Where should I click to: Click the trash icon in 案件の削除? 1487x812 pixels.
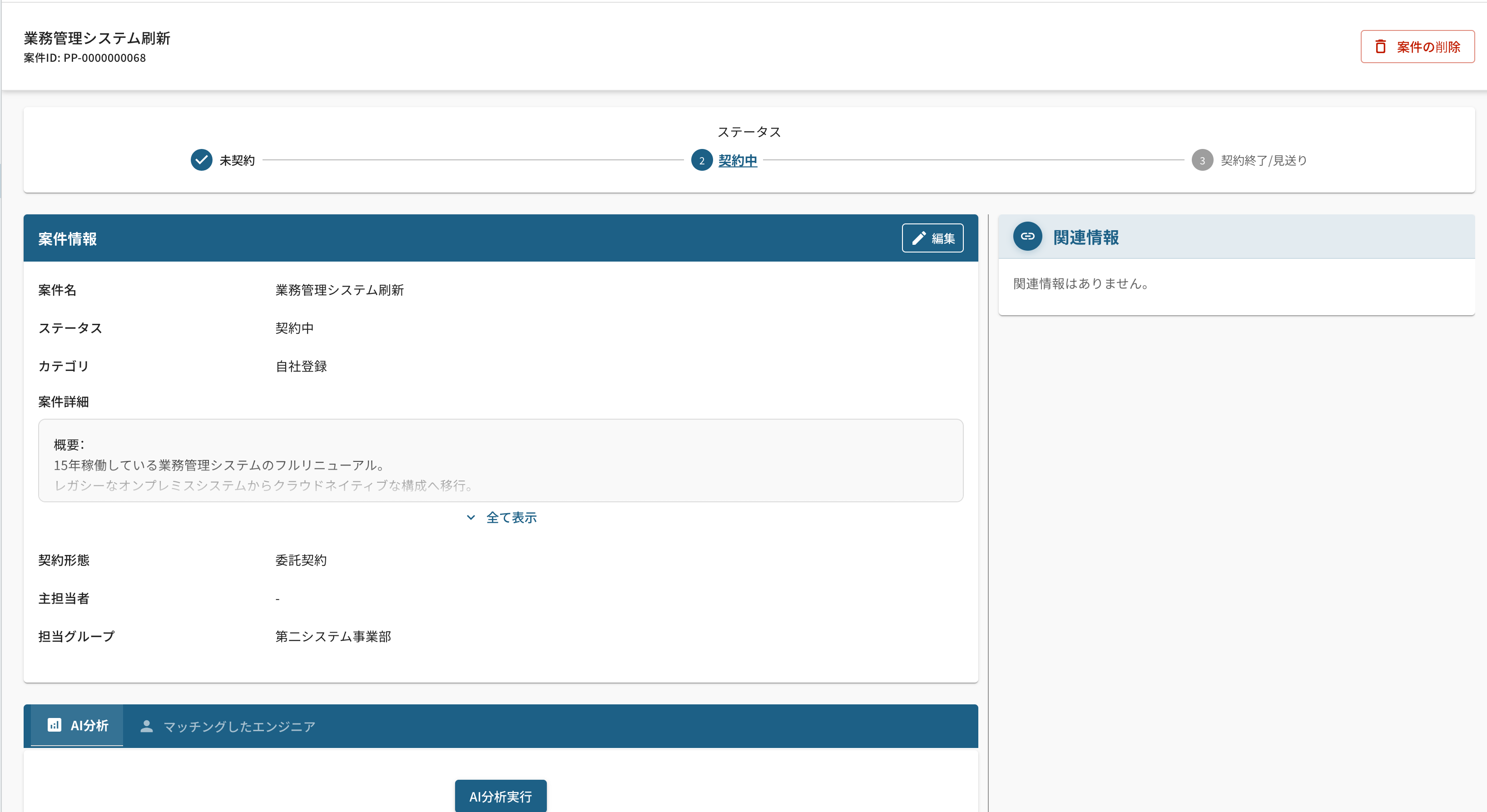pyautogui.click(x=1380, y=47)
